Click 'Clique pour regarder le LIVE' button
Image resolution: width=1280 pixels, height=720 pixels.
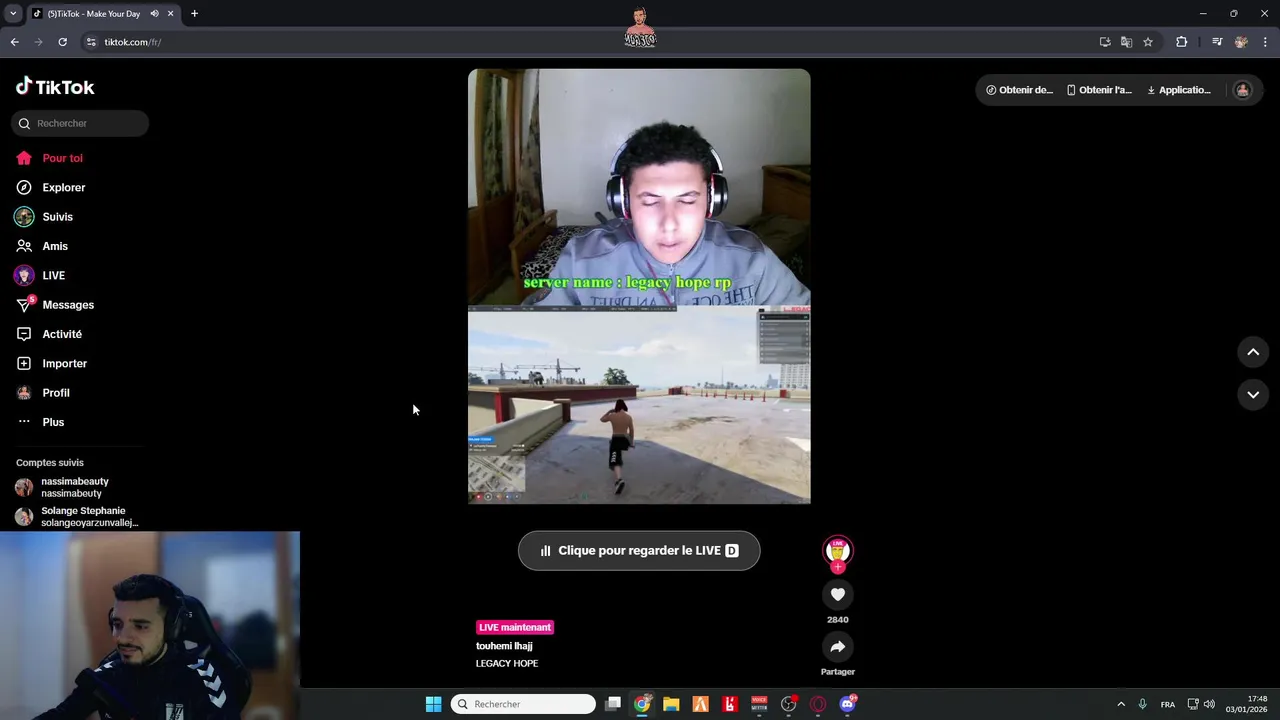click(639, 550)
